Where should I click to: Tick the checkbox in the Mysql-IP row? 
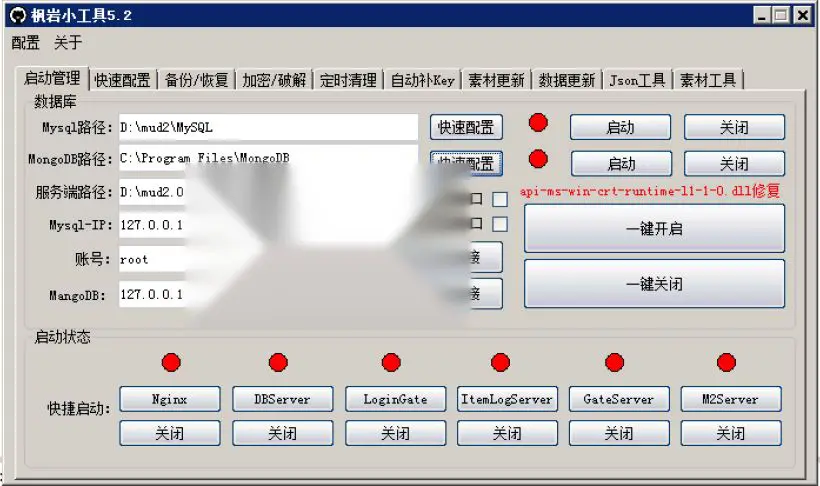pyautogui.click(x=500, y=224)
